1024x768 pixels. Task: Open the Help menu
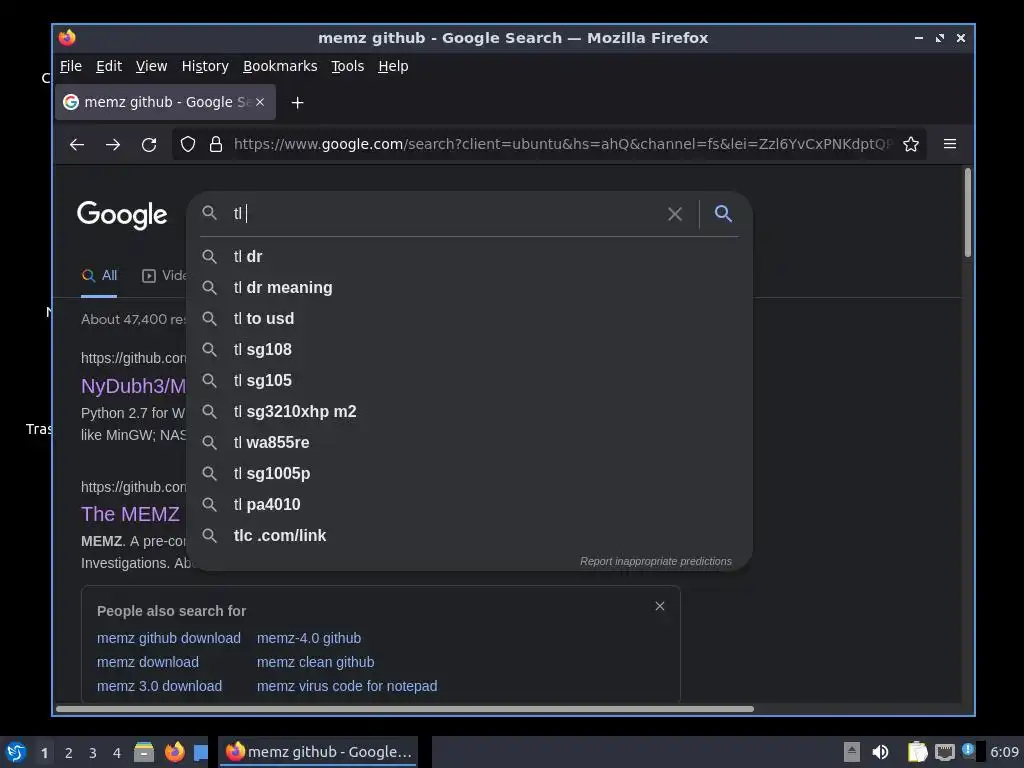tap(393, 66)
